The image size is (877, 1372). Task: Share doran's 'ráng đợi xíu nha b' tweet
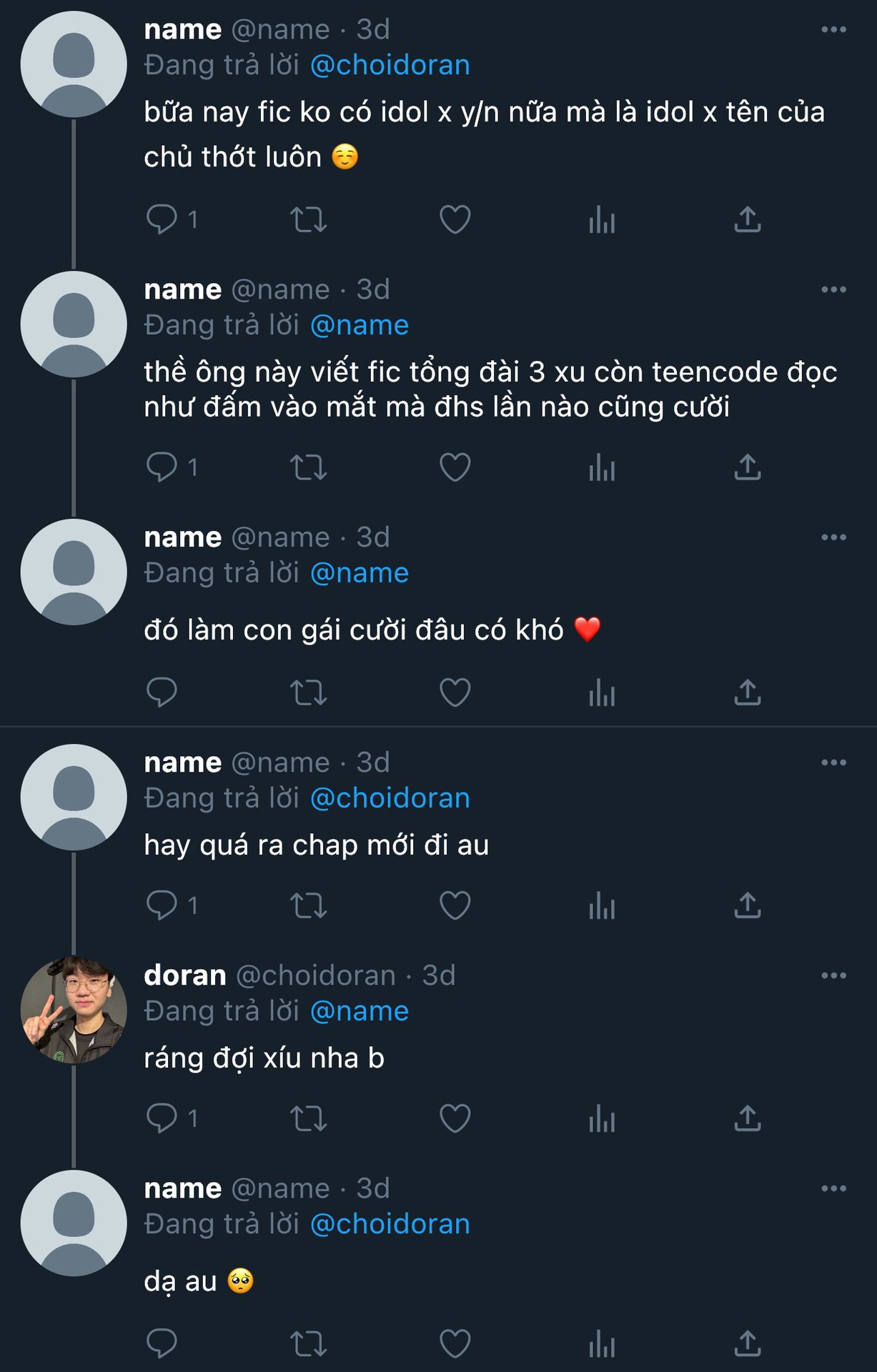tap(748, 1118)
